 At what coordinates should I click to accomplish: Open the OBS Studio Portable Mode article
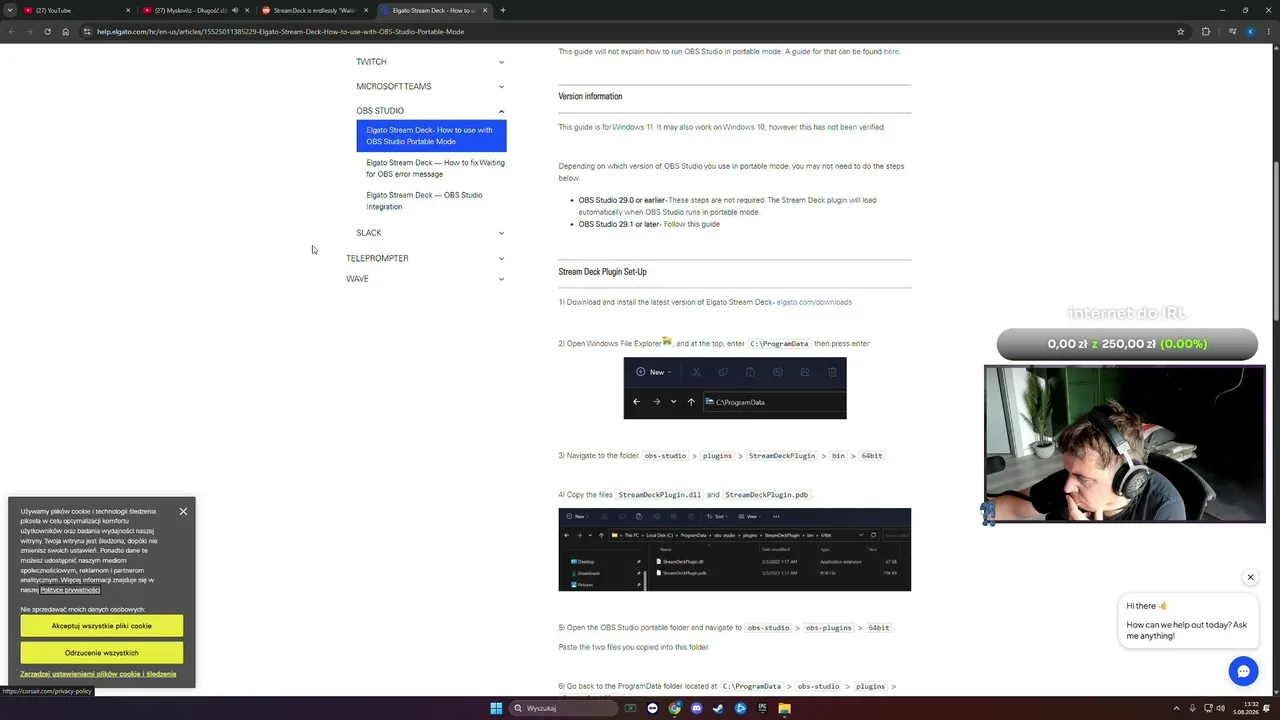[x=431, y=136]
